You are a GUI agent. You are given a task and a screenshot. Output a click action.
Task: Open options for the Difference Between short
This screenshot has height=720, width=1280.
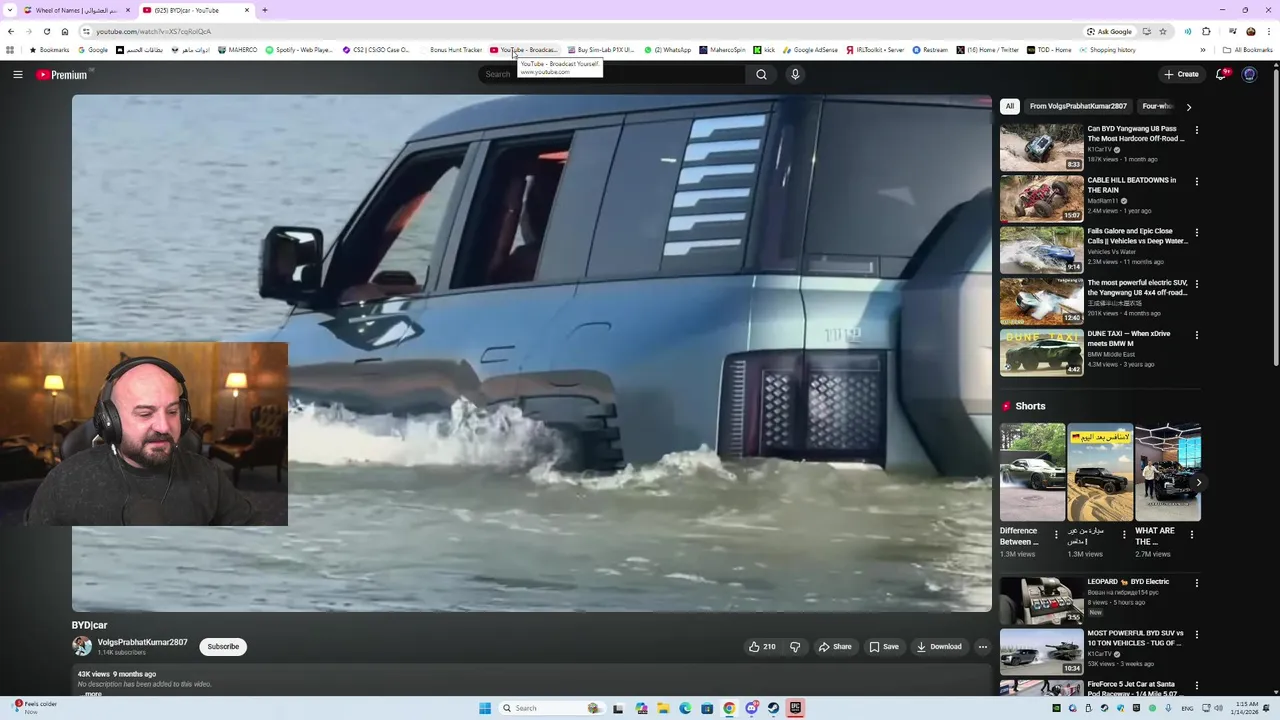pyautogui.click(x=1056, y=535)
